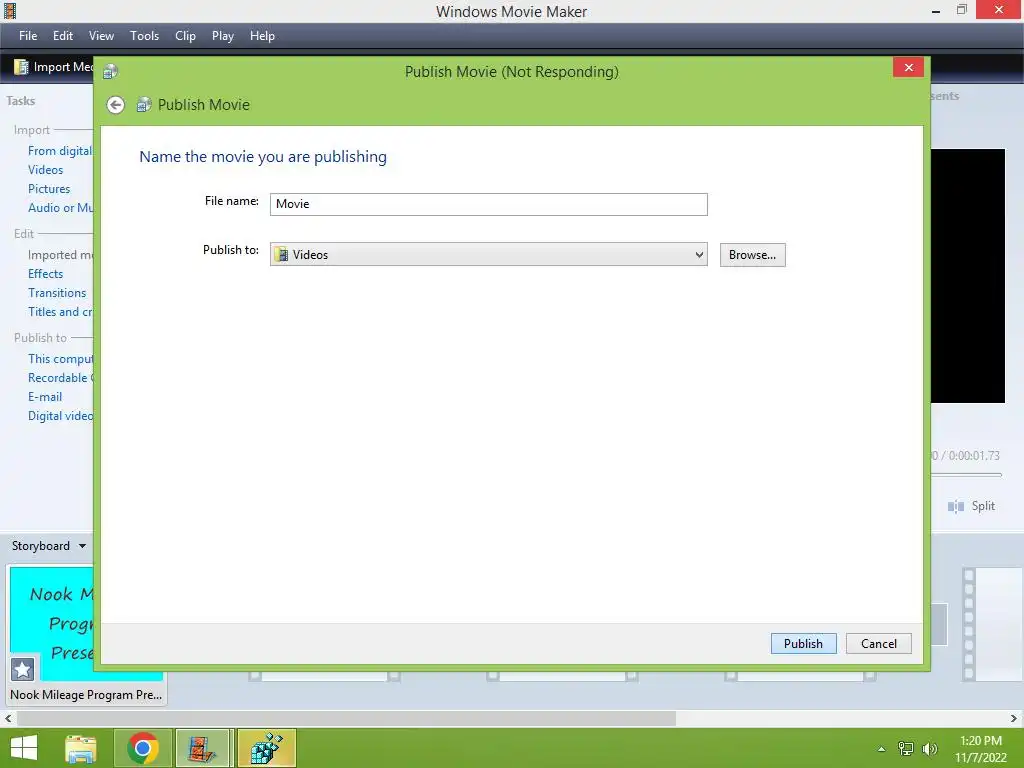Click the Publish button

tap(803, 643)
